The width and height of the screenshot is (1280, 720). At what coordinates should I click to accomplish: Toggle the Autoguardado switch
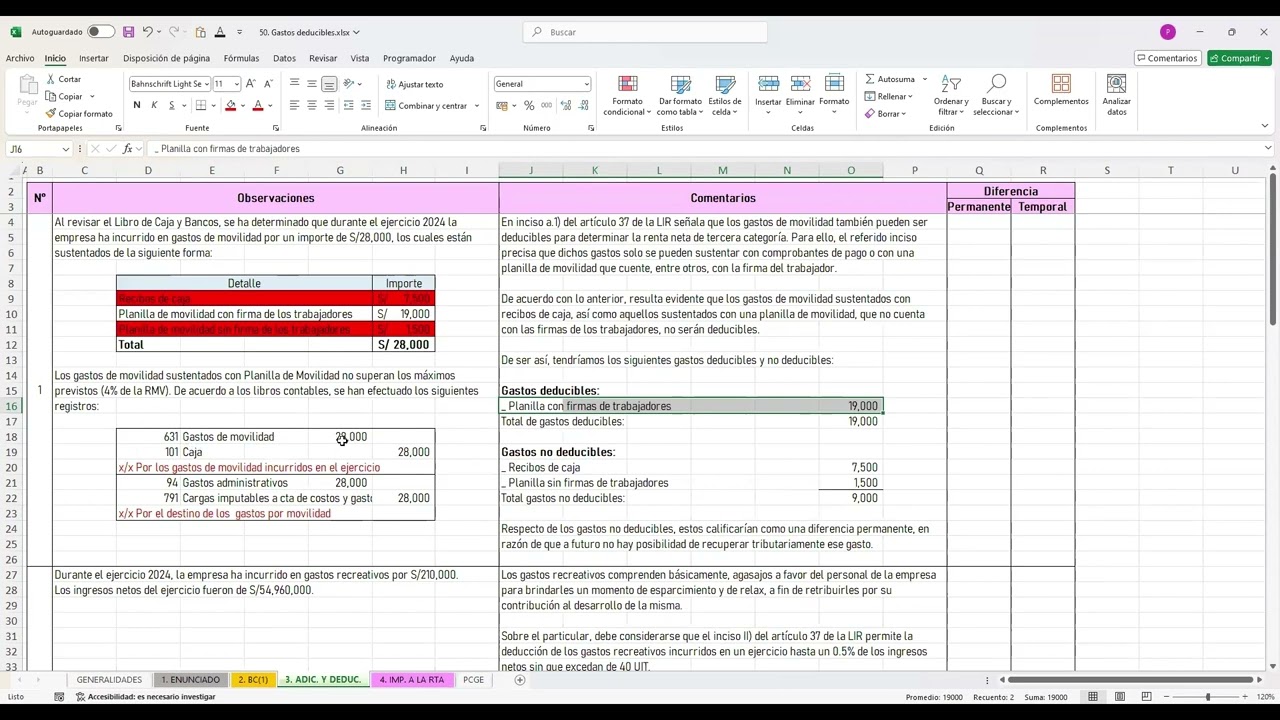(101, 32)
